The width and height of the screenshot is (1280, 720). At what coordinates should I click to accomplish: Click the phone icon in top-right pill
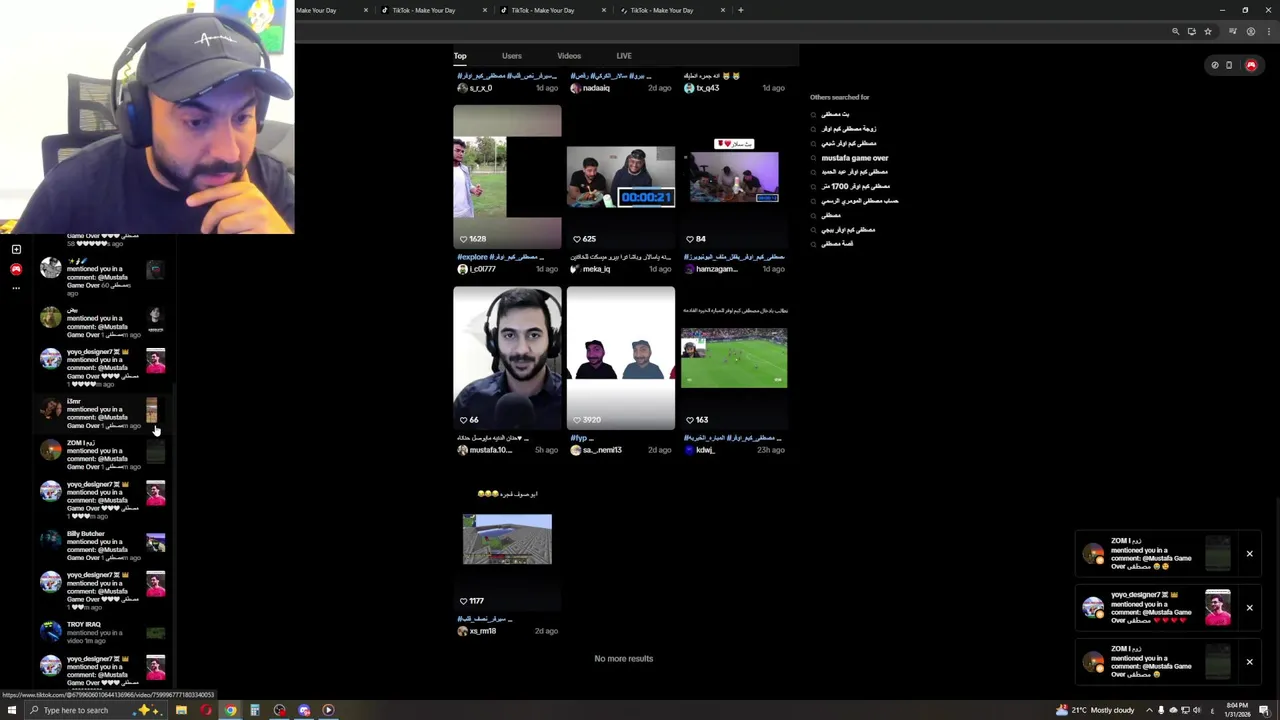point(1229,65)
